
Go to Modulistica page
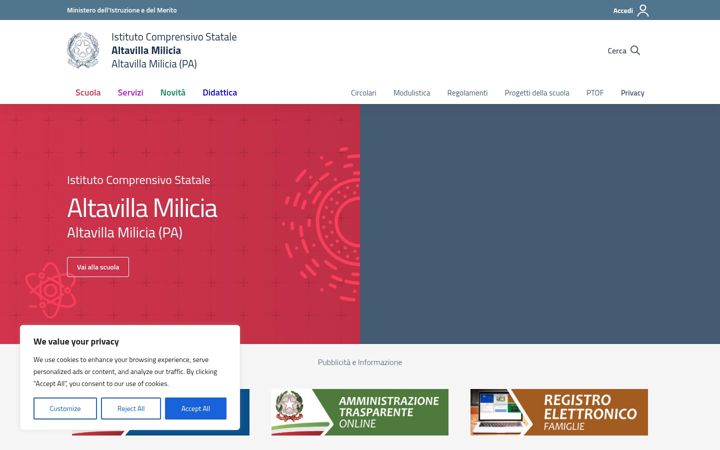[411, 93]
